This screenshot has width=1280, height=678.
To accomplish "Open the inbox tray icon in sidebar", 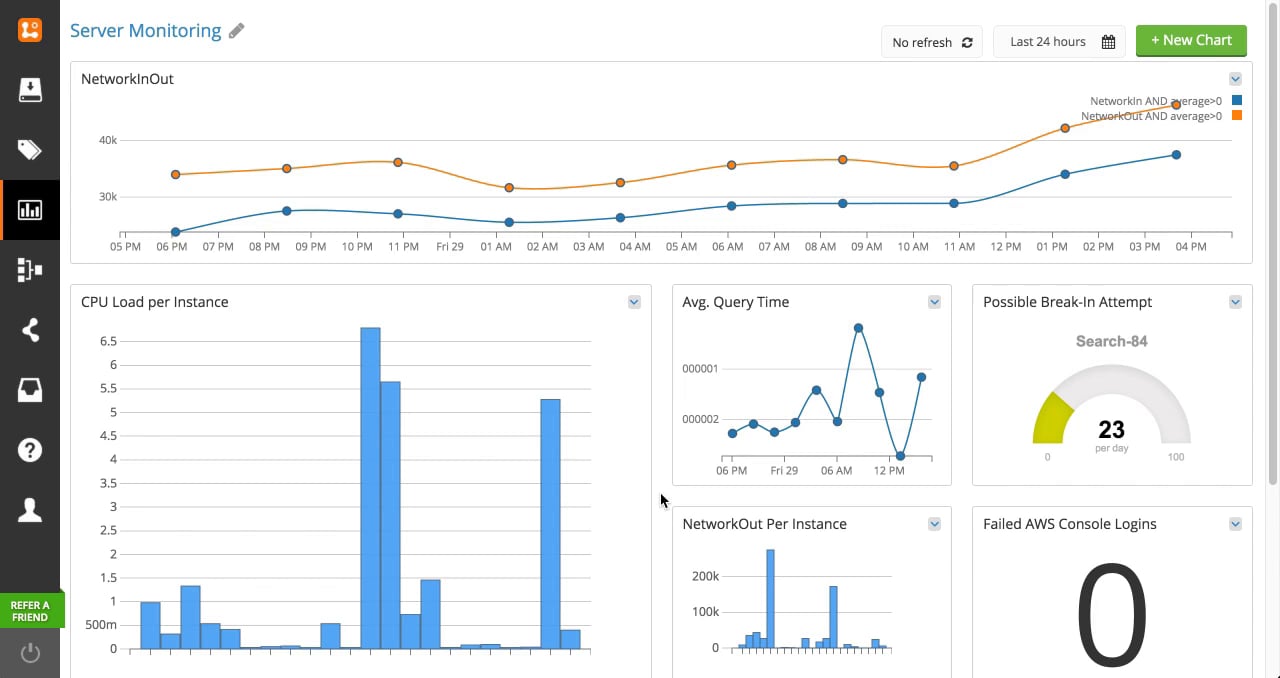I will pos(30,390).
